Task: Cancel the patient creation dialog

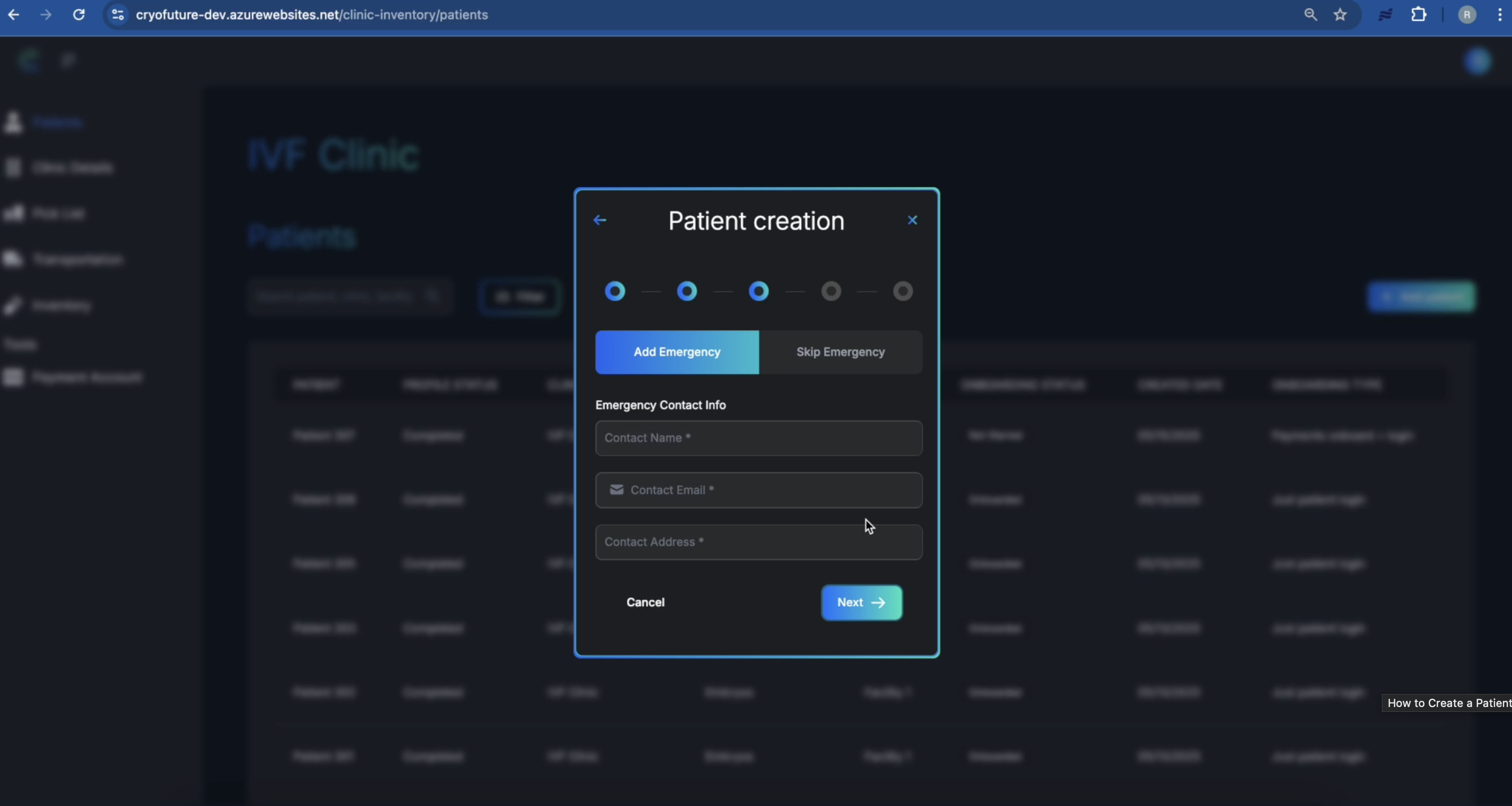Action: point(645,602)
